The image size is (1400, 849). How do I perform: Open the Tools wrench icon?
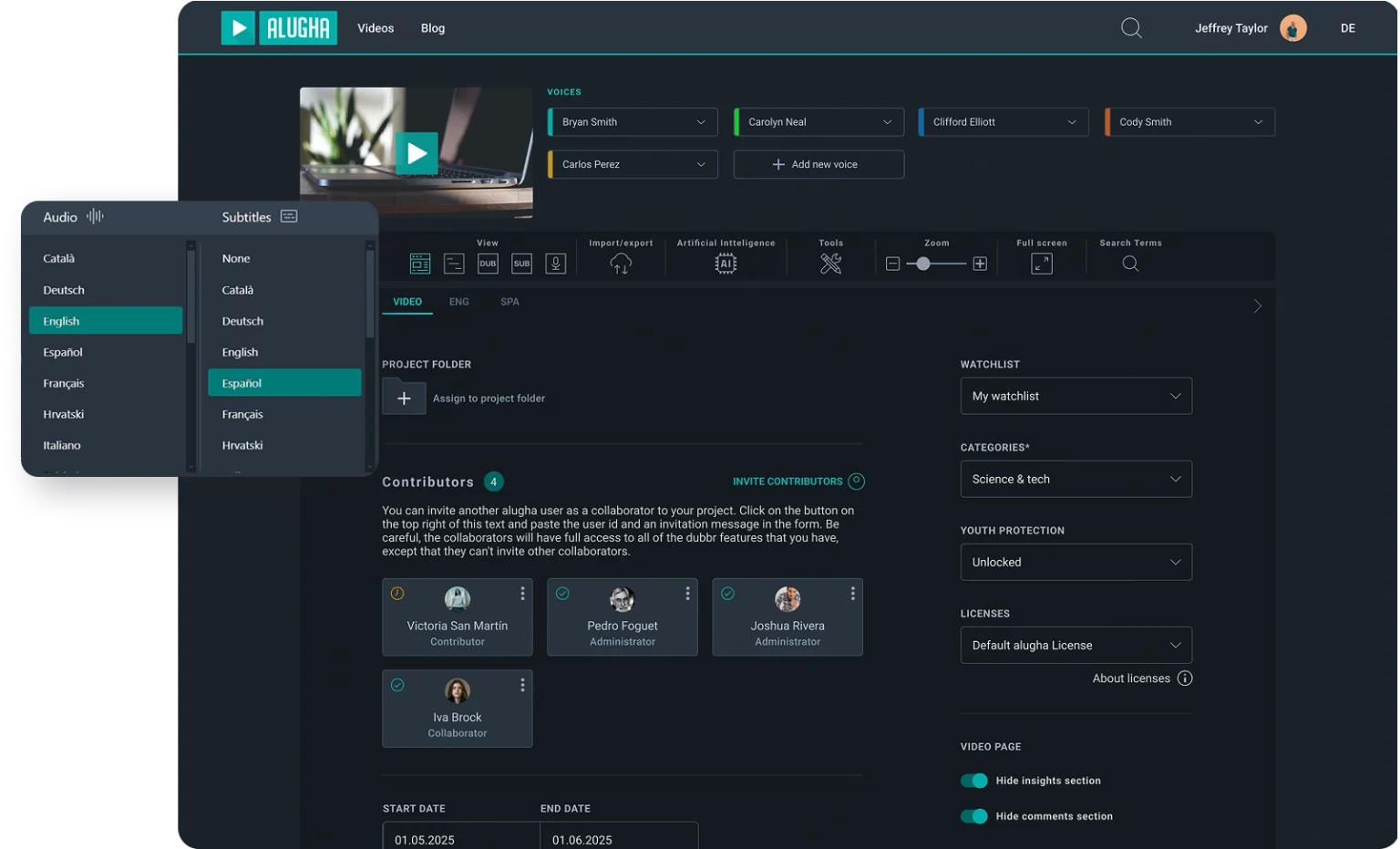[x=830, y=264]
